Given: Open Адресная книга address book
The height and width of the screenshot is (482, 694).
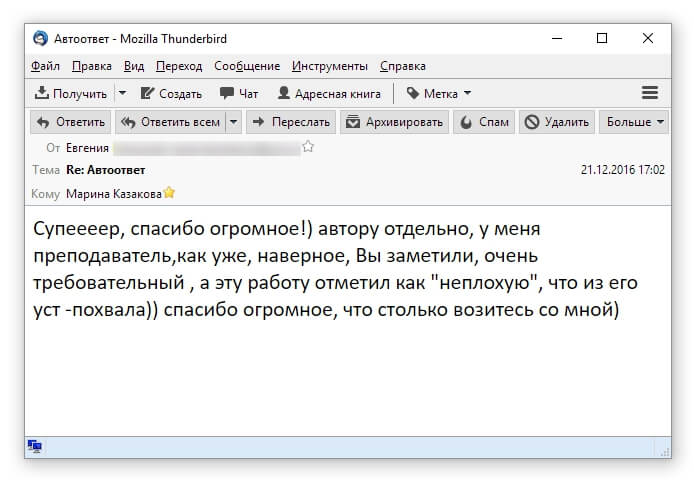Looking at the screenshot, I should click(x=329, y=93).
